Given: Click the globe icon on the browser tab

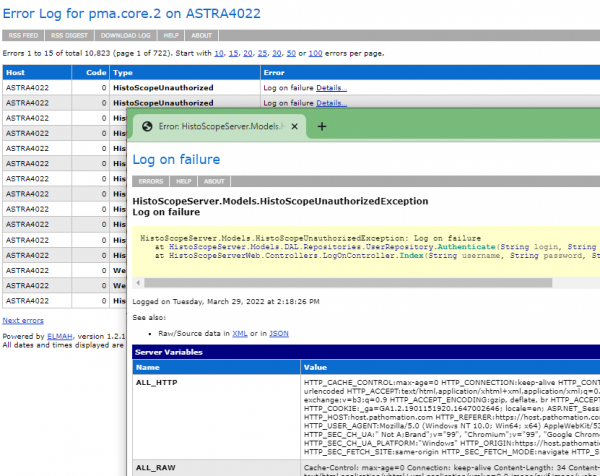Looking at the screenshot, I should [x=147, y=127].
